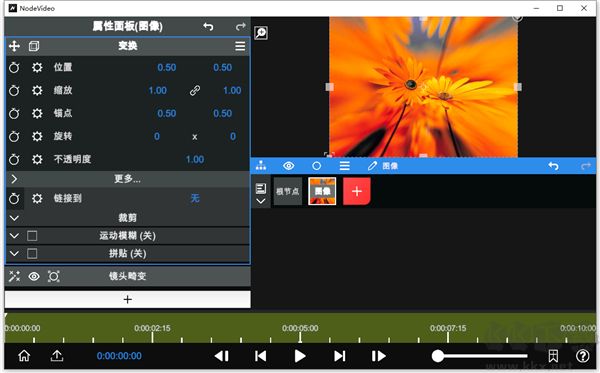Click the 3D cube icon beside 变换

[x=34, y=46]
